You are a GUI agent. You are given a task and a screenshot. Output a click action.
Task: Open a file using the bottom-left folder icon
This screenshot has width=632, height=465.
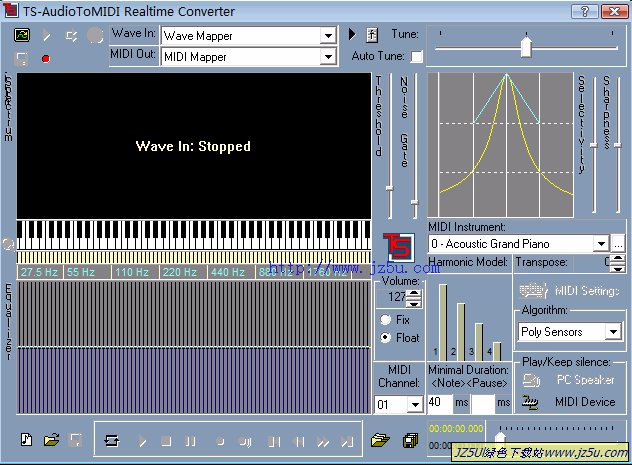[x=51, y=440]
